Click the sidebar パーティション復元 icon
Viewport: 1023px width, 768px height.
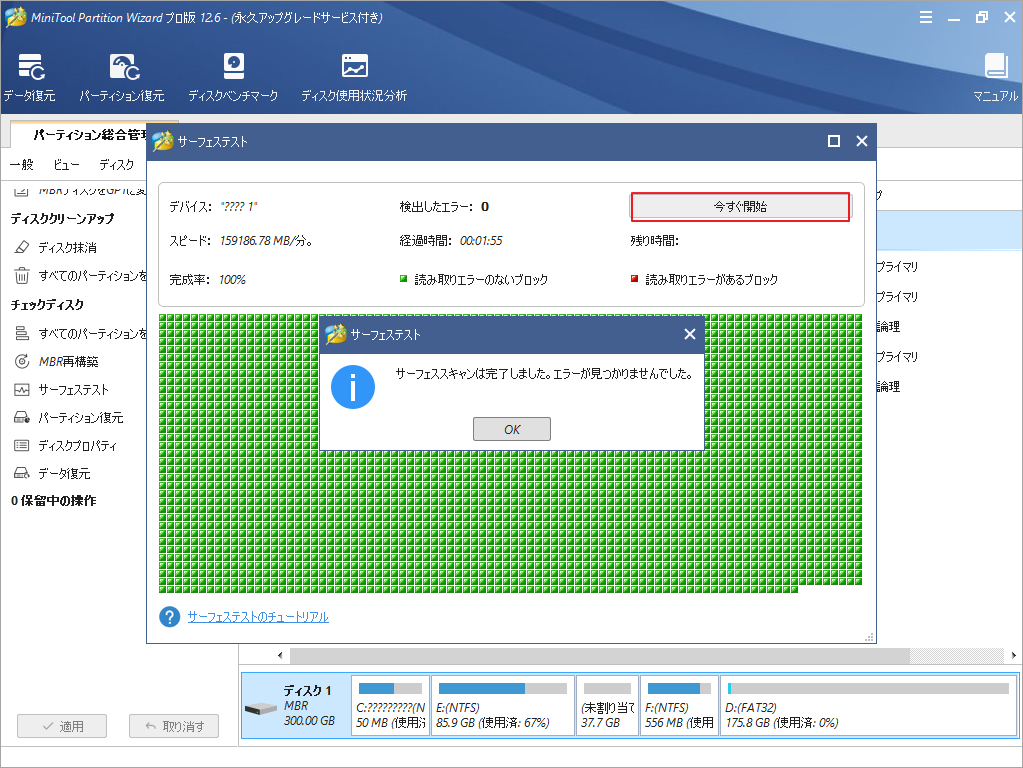tap(22, 418)
